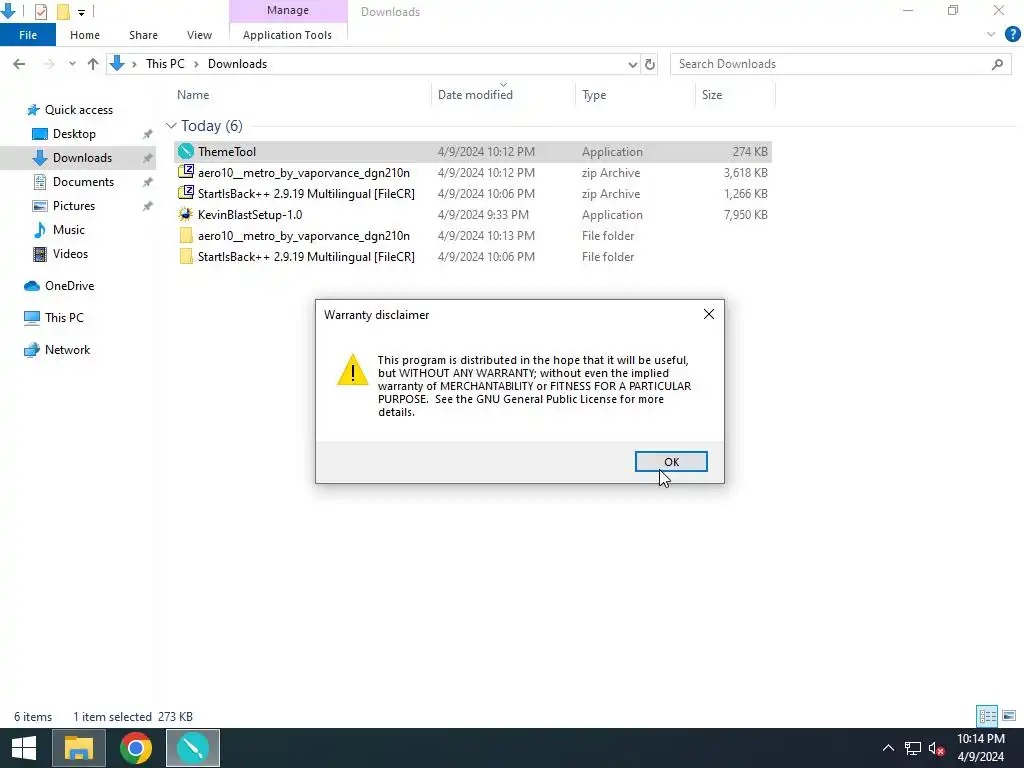Show hidden system tray icons
Image resolution: width=1024 pixels, height=768 pixels.
(888, 748)
